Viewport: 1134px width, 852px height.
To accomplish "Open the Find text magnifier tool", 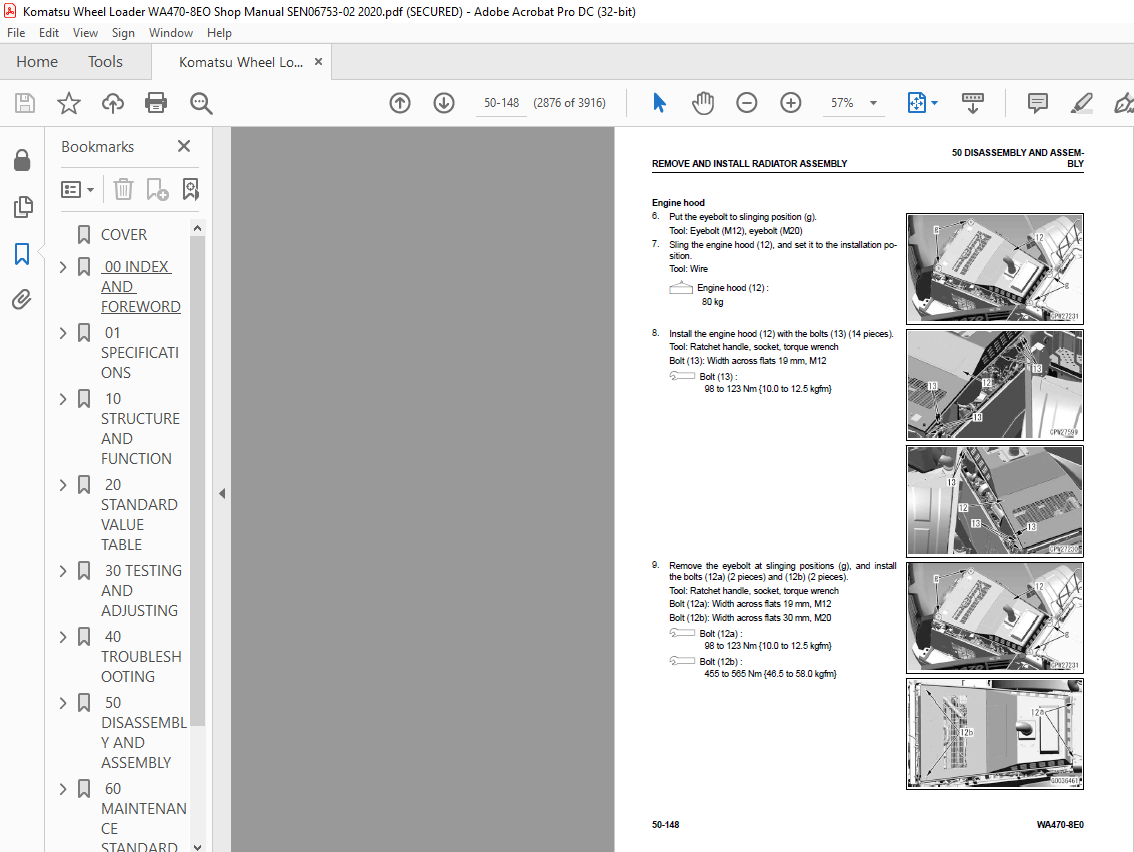I will (201, 103).
